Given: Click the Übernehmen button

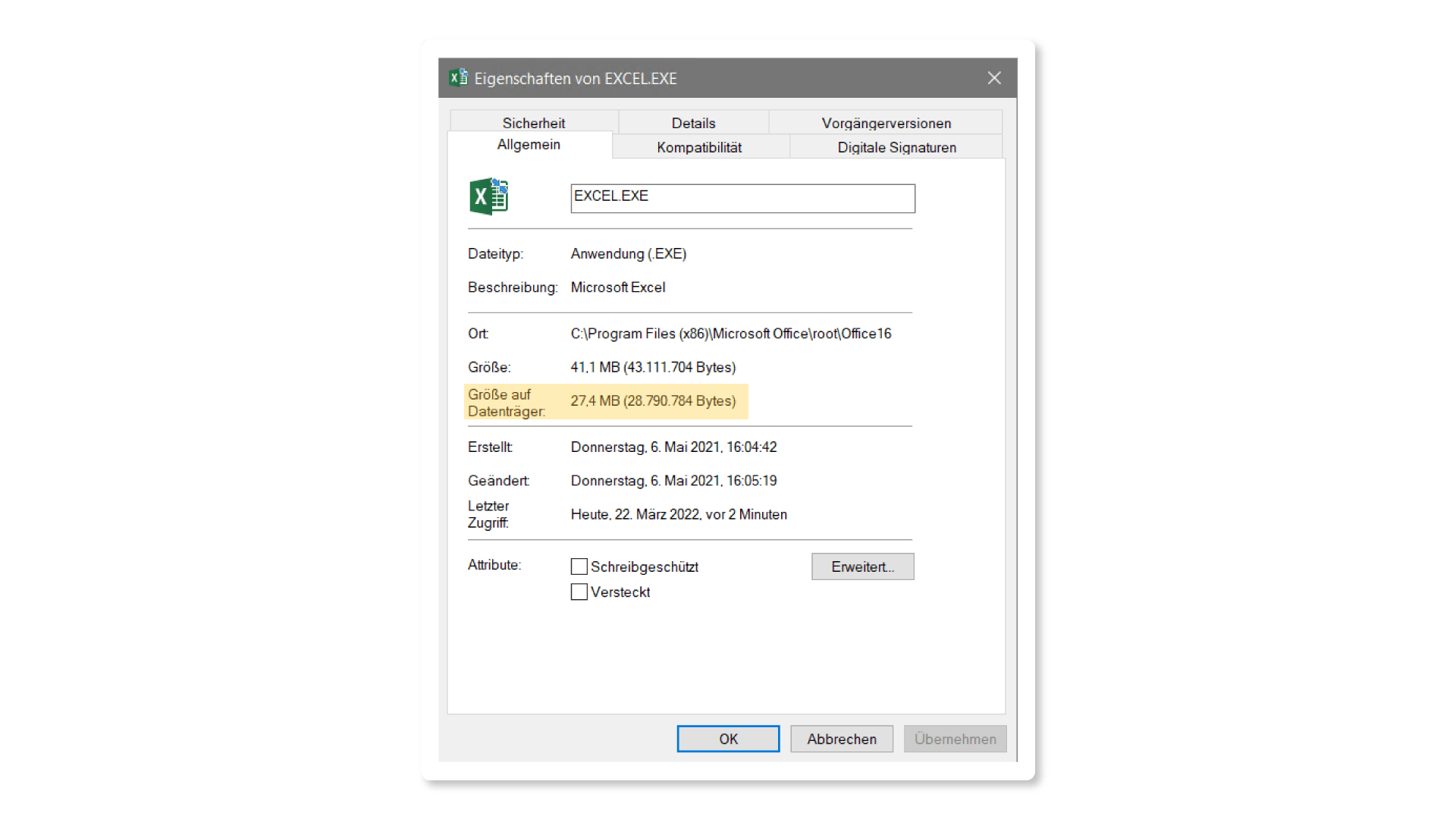Looking at the screenshot, I should (x=955, y=739).
